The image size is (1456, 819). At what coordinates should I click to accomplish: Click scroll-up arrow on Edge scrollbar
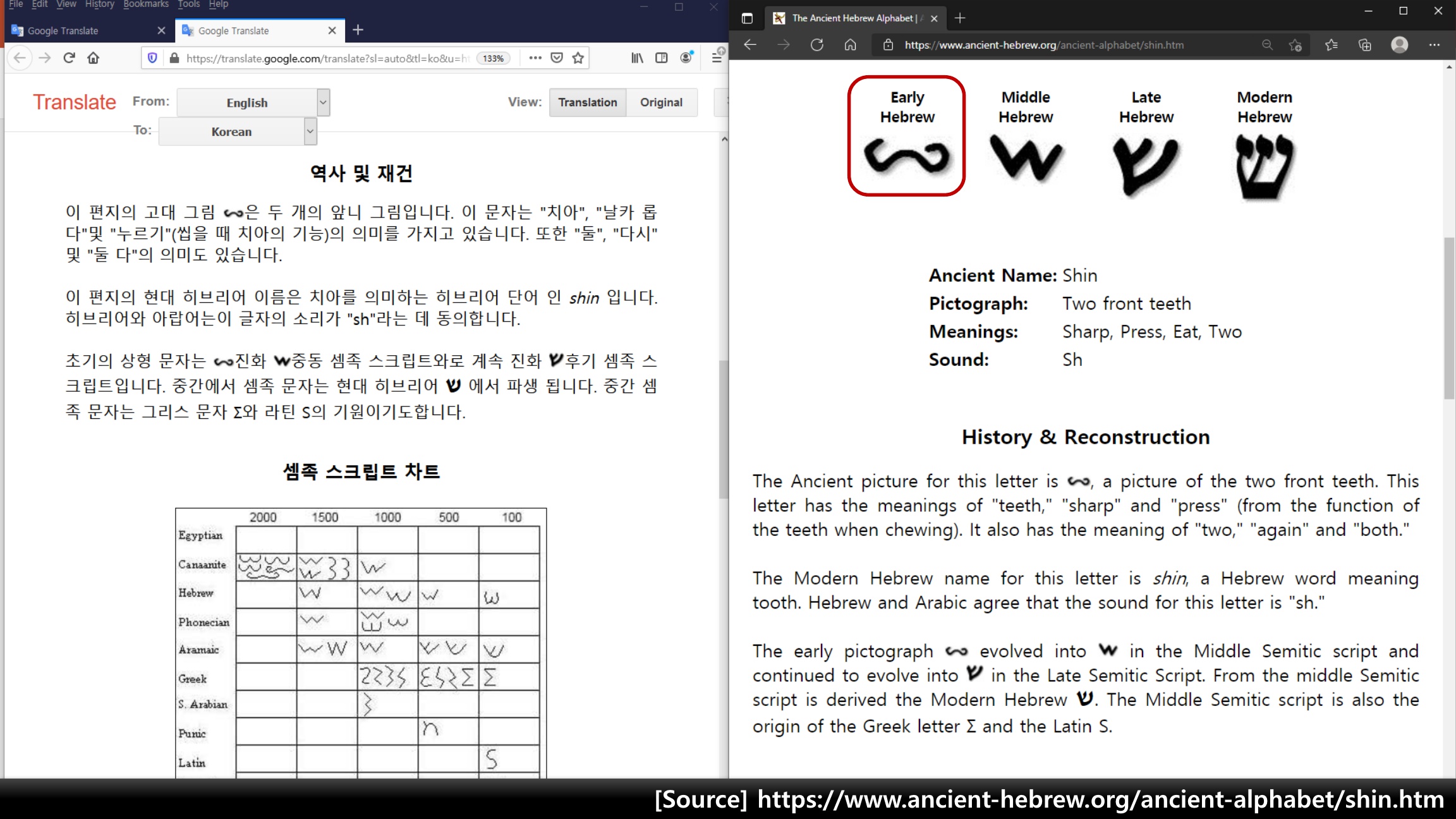click(x=1449, y=67)
